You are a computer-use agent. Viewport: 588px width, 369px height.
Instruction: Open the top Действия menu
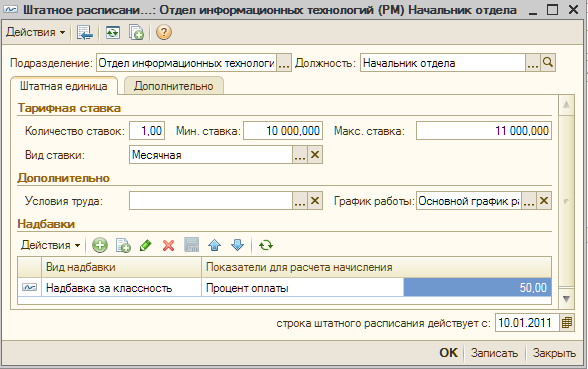[35, 33]
